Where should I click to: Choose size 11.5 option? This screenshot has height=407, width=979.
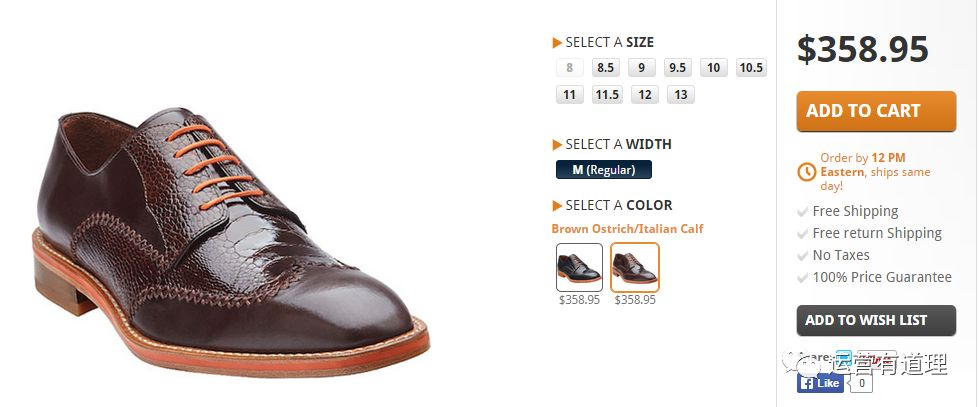(607, 95)
